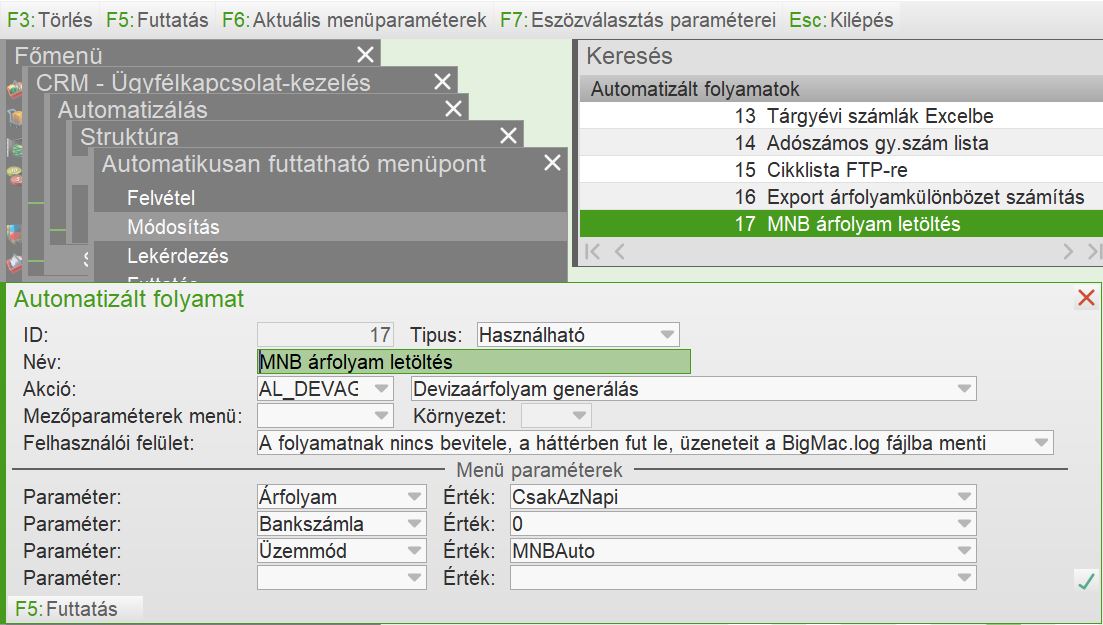Open F7: Eszözválasztás paraméterei

pos(638,20)
